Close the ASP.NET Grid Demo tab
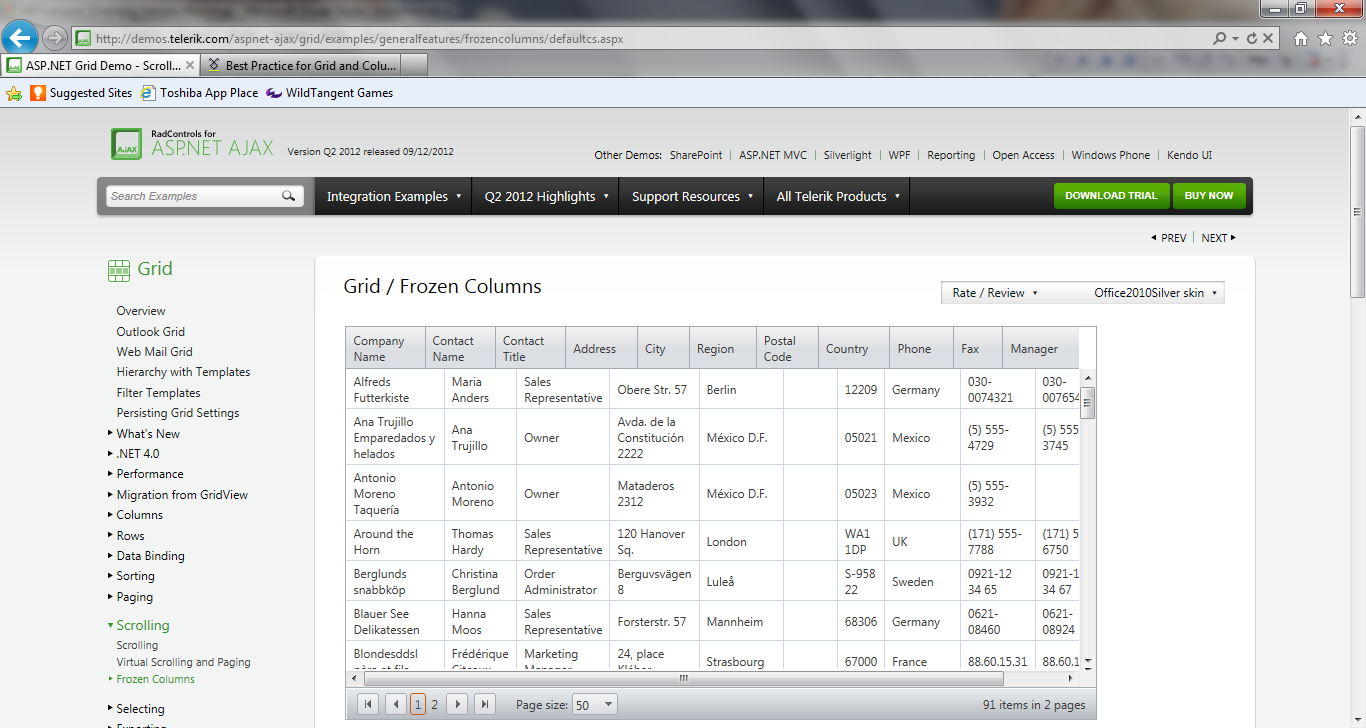This screenshot has width=1366, height=728. pos(190,66)
